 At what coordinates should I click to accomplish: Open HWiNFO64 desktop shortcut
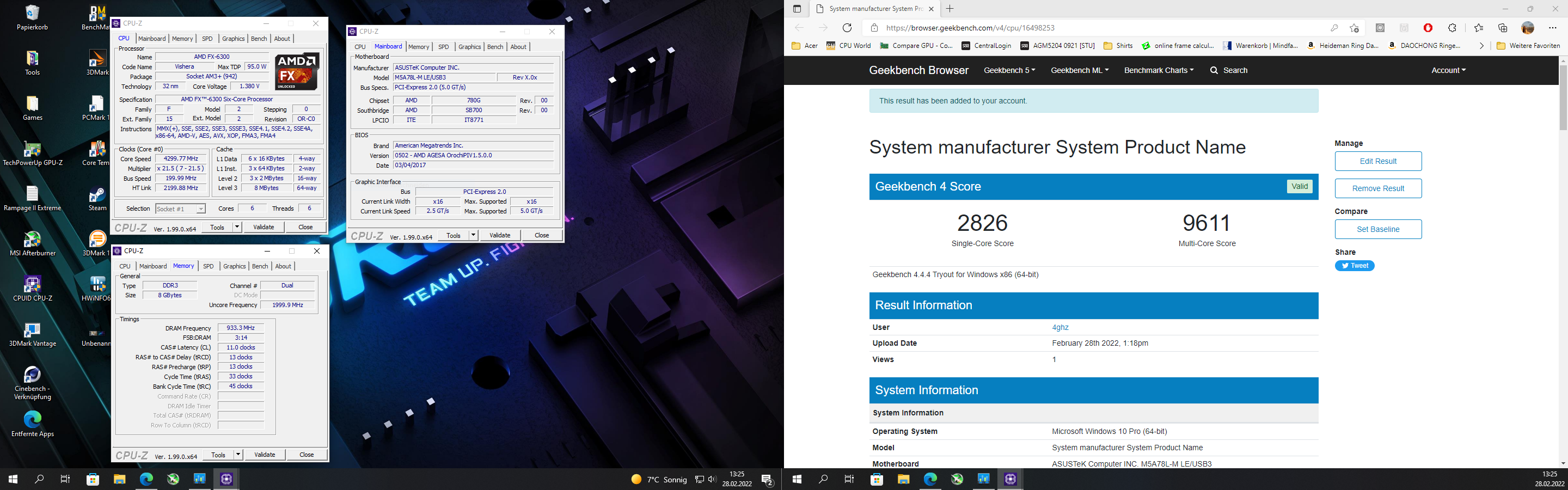pos(97,289)
